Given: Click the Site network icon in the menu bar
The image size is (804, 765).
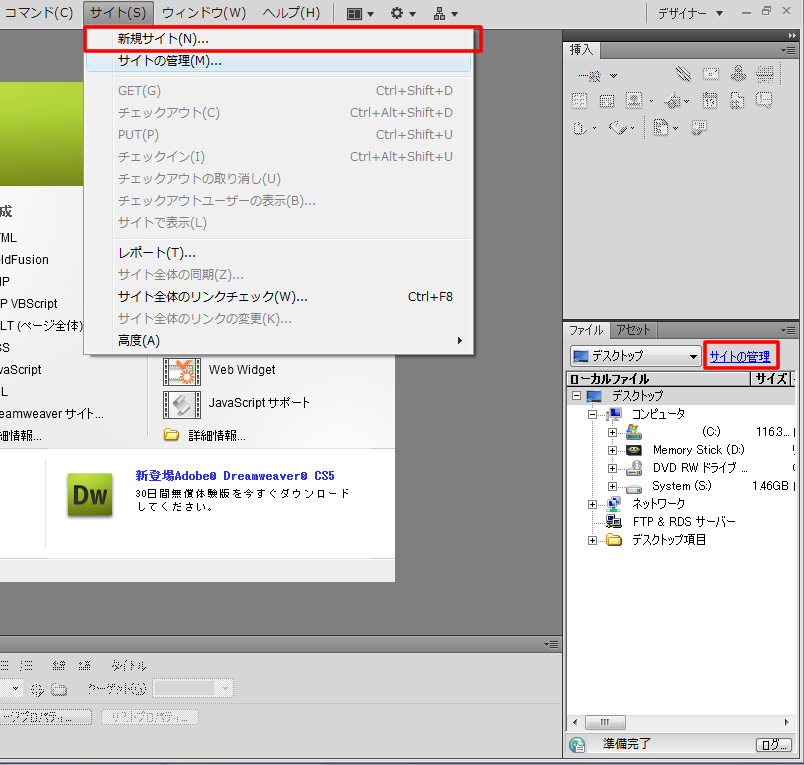Looking at the screenshot, I should point(446,13).
